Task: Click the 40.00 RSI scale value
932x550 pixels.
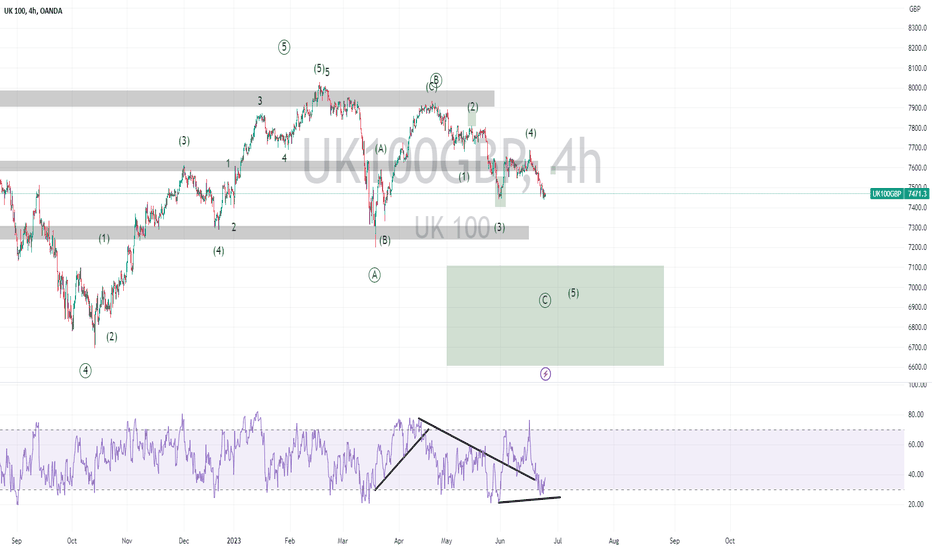Action: [x=916, y=474]
